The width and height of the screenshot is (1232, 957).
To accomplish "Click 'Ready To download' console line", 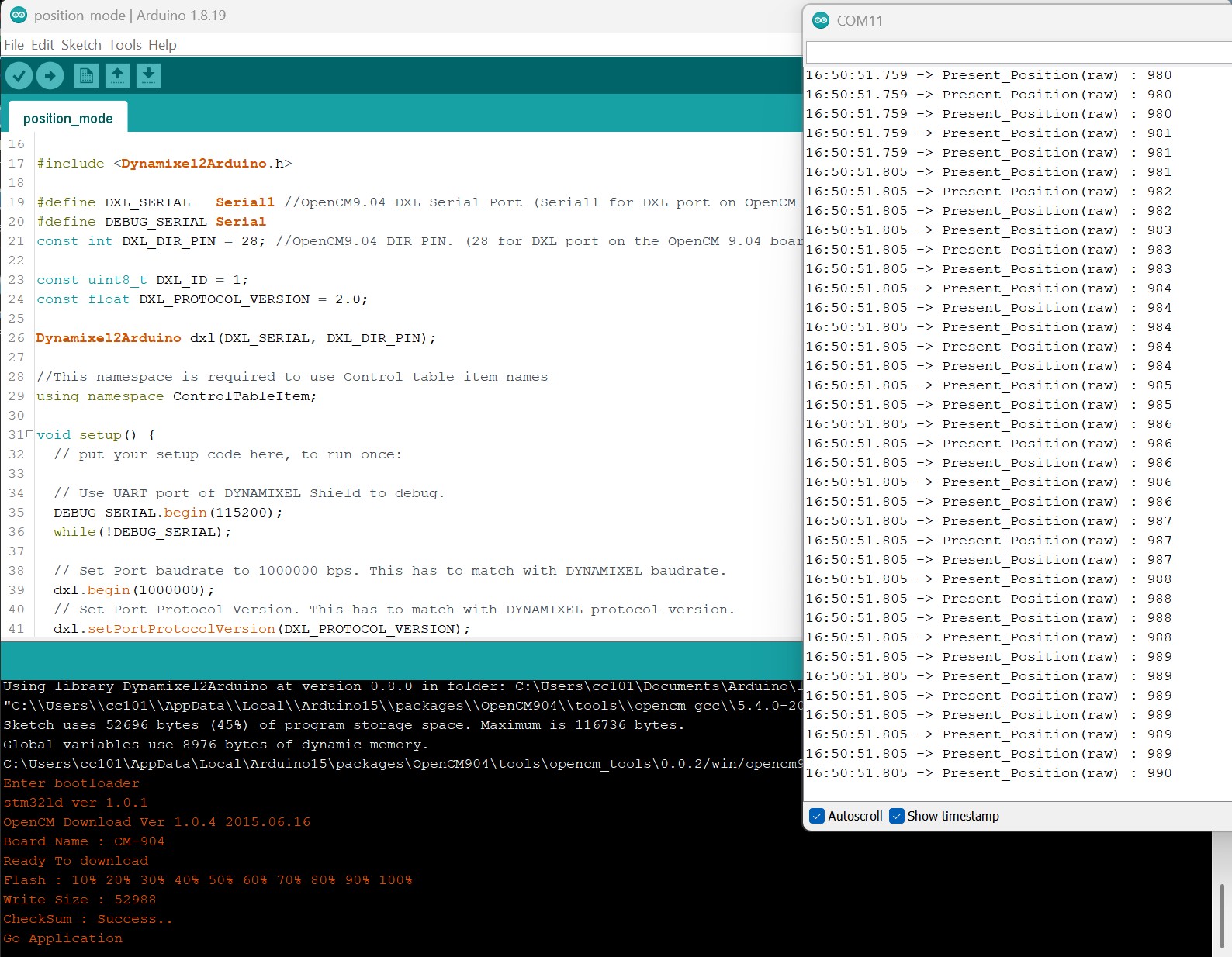I will 76,861.
